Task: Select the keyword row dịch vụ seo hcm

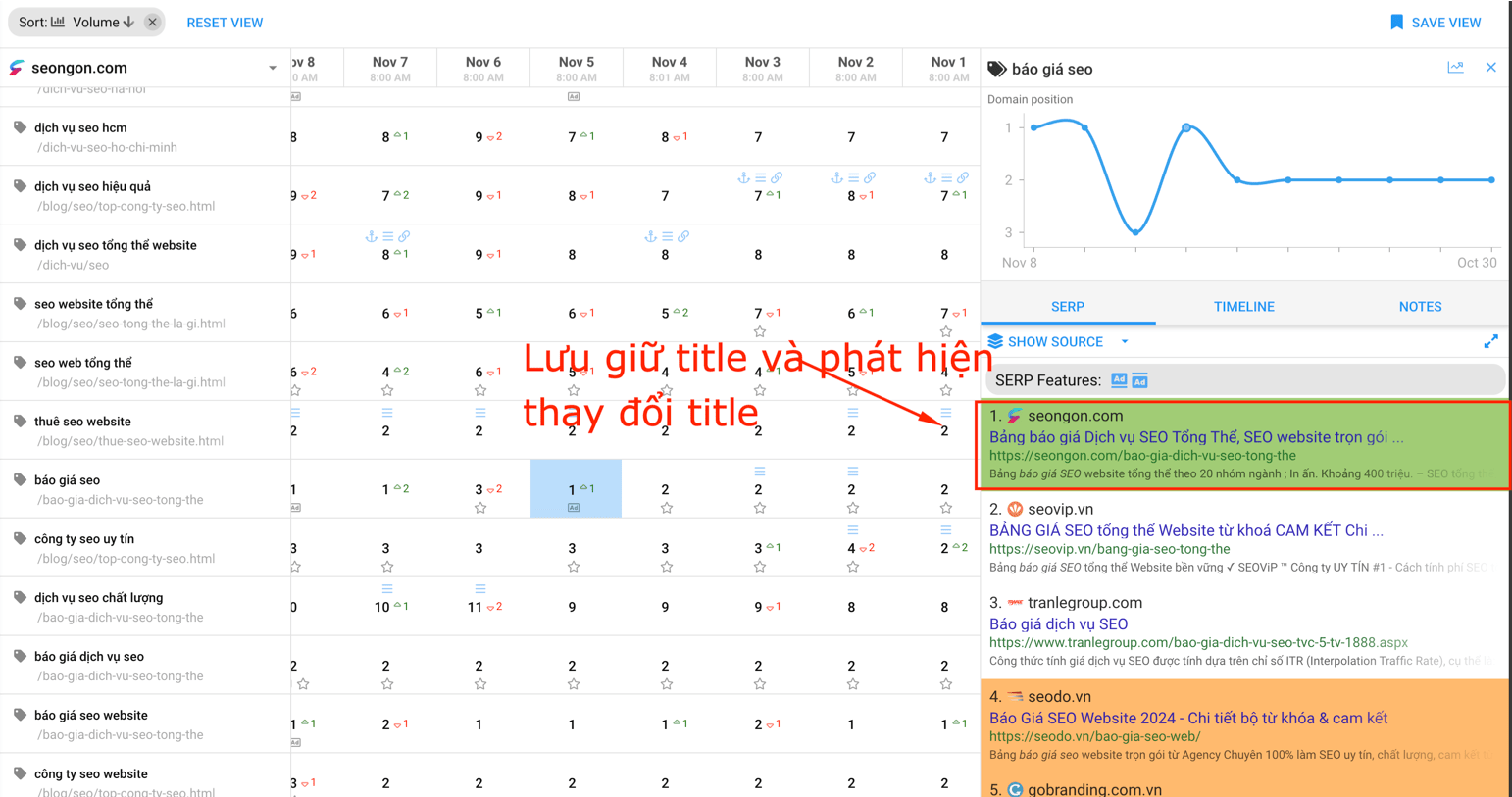Action: (145, 136)
